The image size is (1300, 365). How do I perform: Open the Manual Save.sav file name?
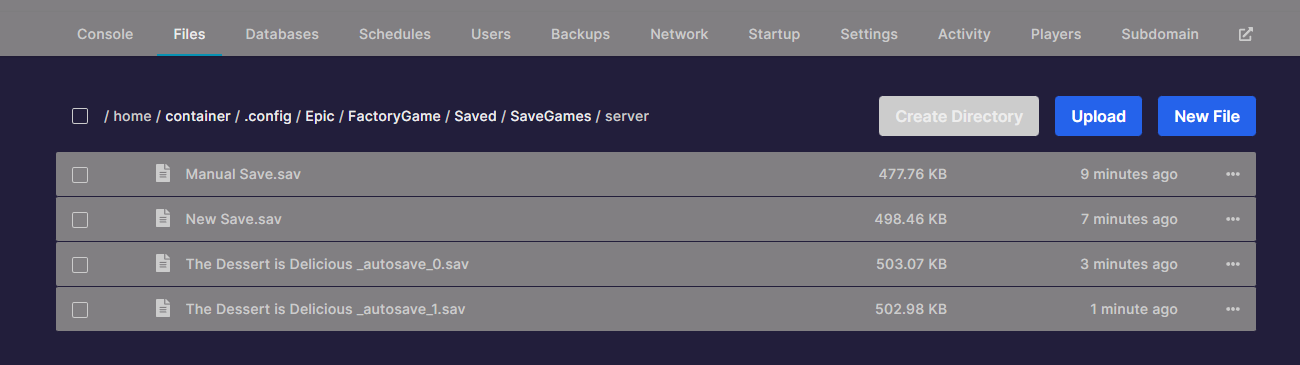point(243,174)
